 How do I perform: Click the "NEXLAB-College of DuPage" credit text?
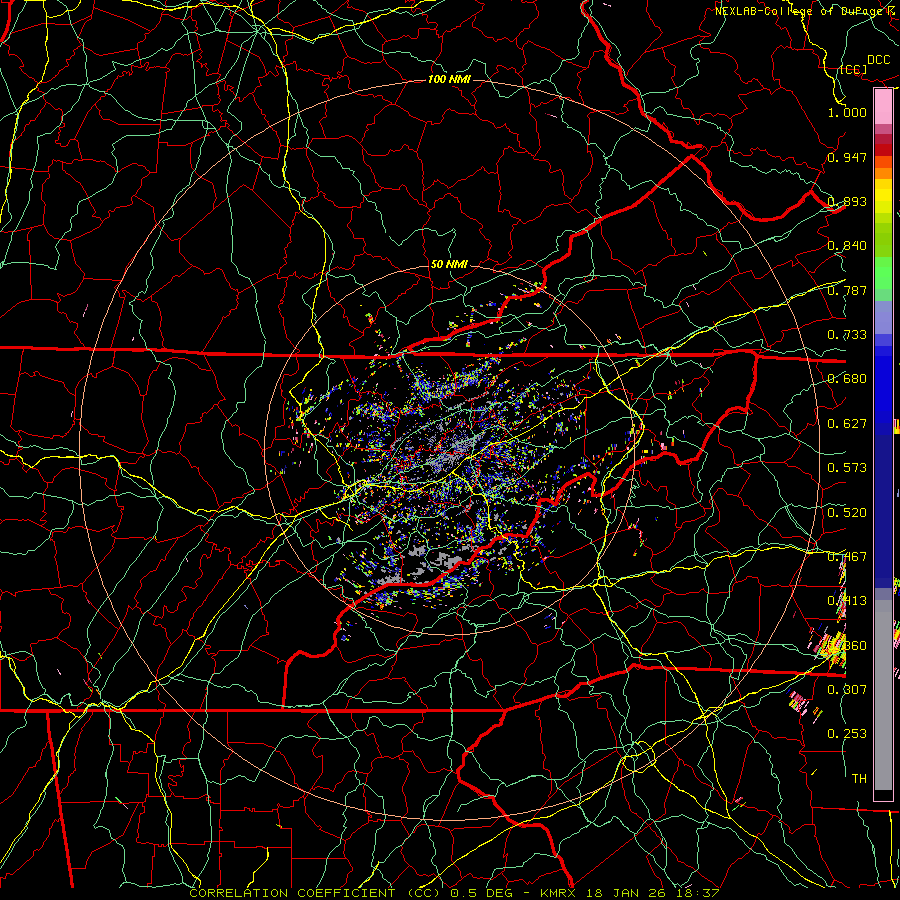pos(801,11)
